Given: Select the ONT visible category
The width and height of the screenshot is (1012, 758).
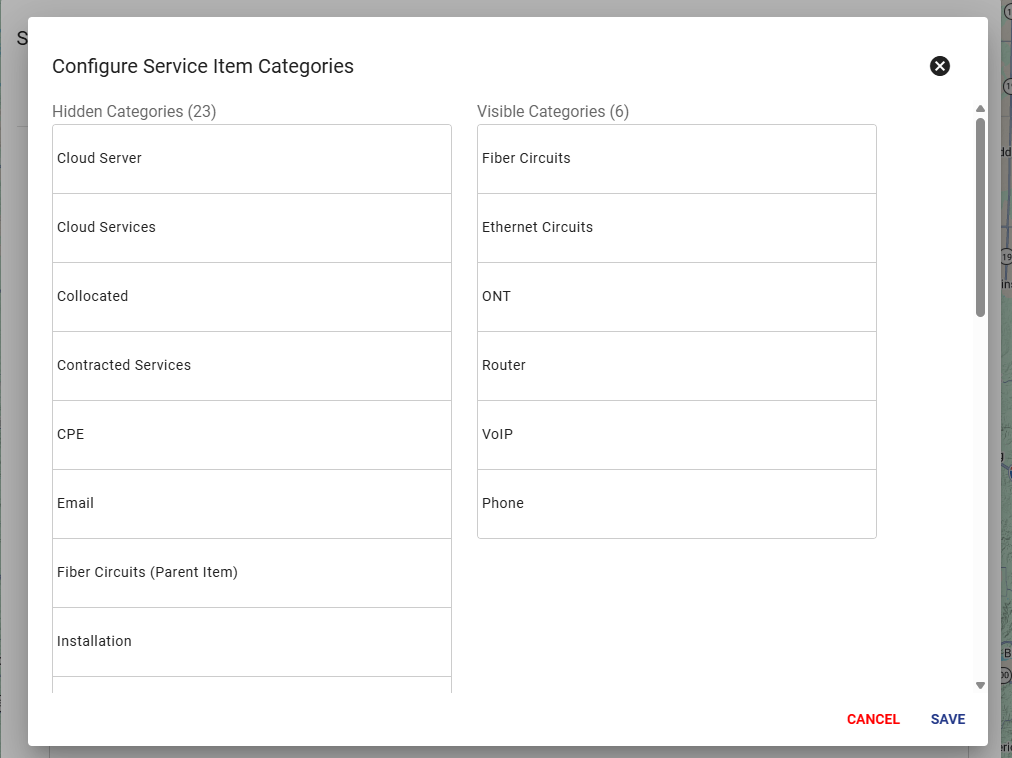Looking at the screenshot, I should point(676,297).
